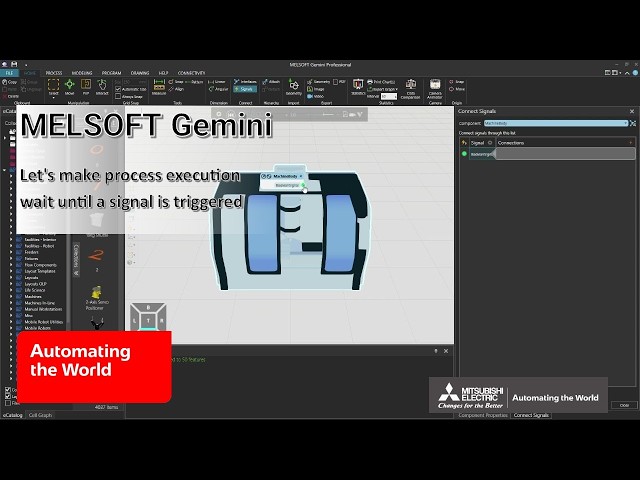
Task: Click the Interval input field
Action: pos(389,97)
